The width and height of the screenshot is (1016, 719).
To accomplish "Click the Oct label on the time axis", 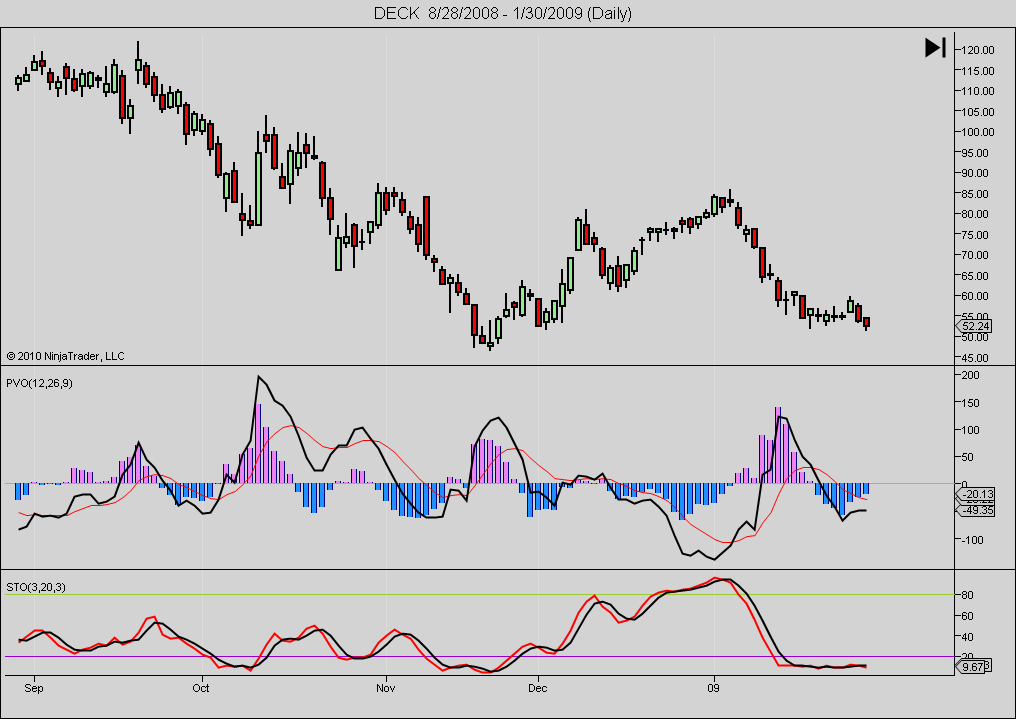I will pyautogui.click(x=201, y=688).
